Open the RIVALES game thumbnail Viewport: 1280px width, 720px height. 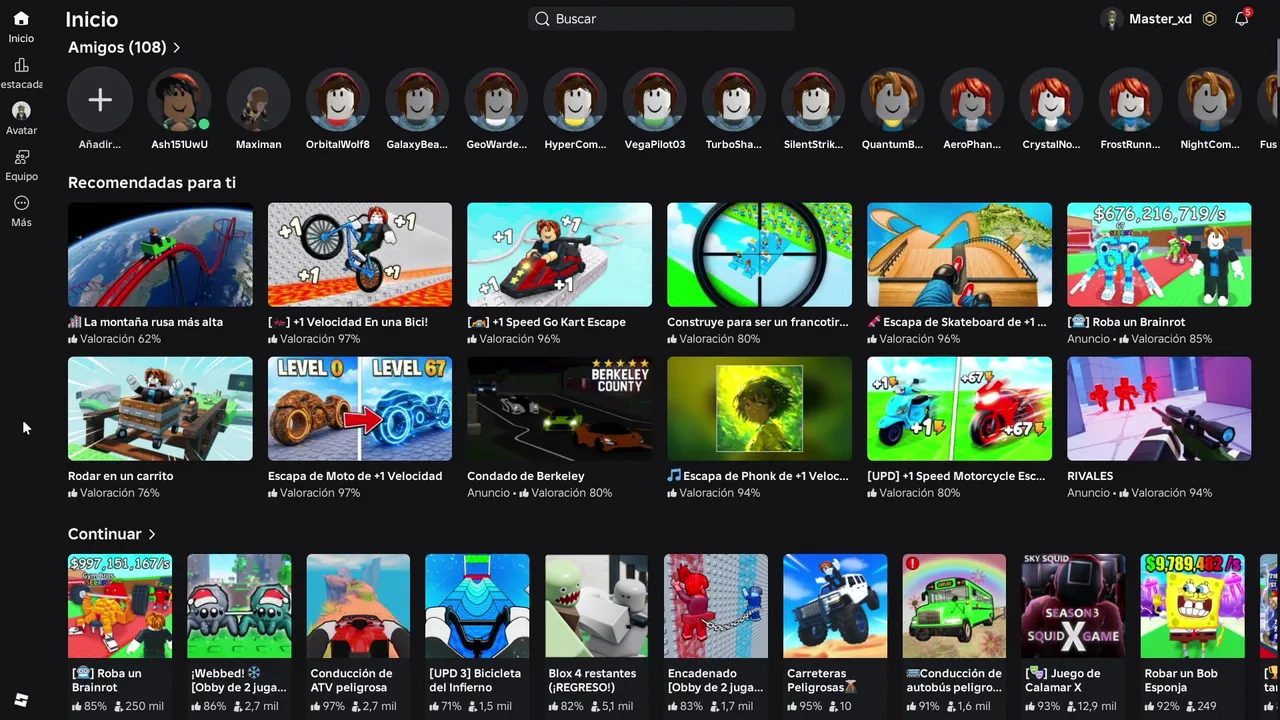[x=1159, y=409]
